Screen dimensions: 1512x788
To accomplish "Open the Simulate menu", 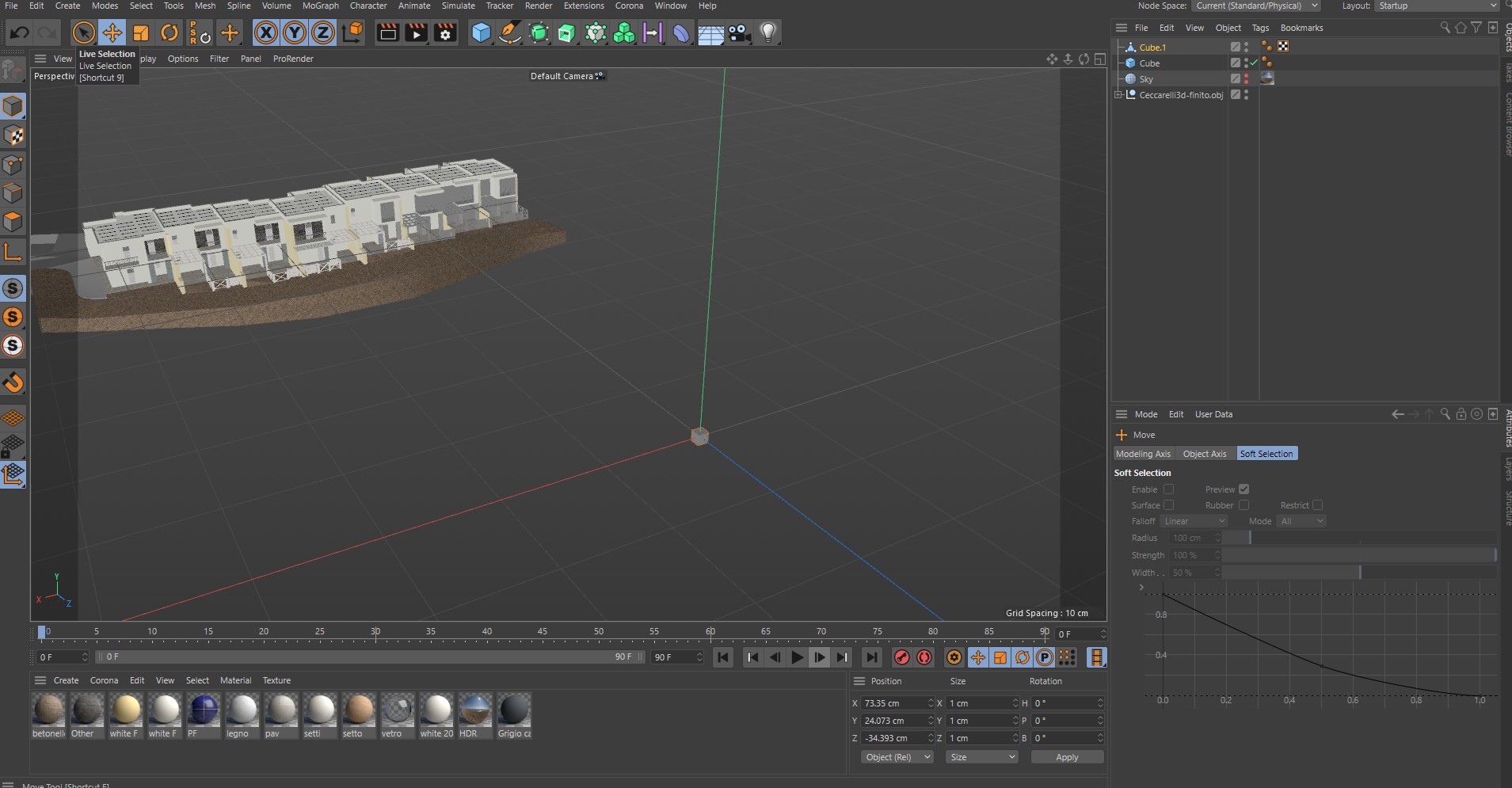I will pos(459,6).
